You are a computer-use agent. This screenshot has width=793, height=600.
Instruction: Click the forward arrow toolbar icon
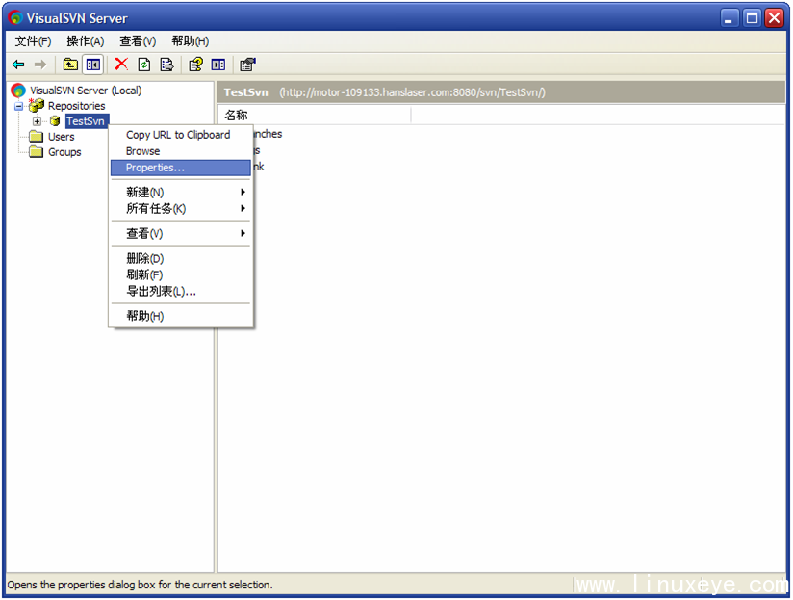tap(40, 64)
